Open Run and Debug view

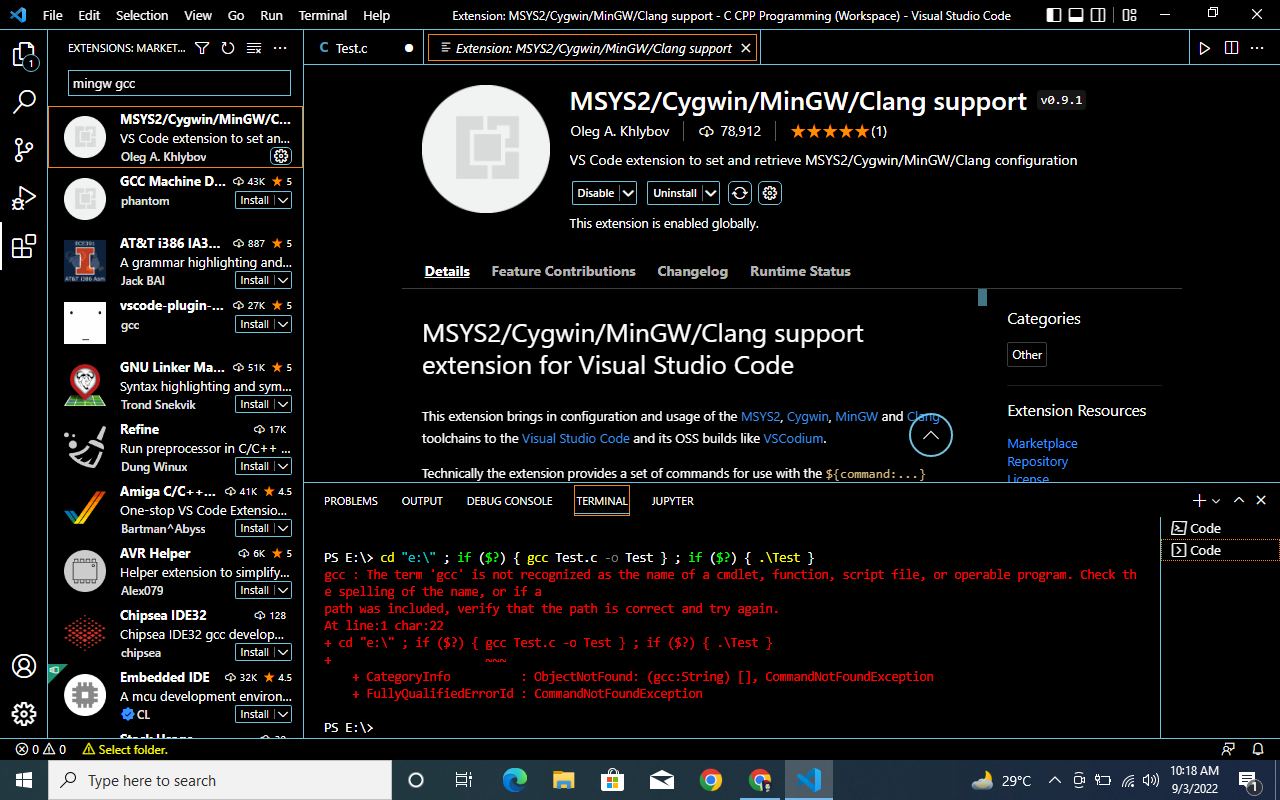(x=24, y=198)
